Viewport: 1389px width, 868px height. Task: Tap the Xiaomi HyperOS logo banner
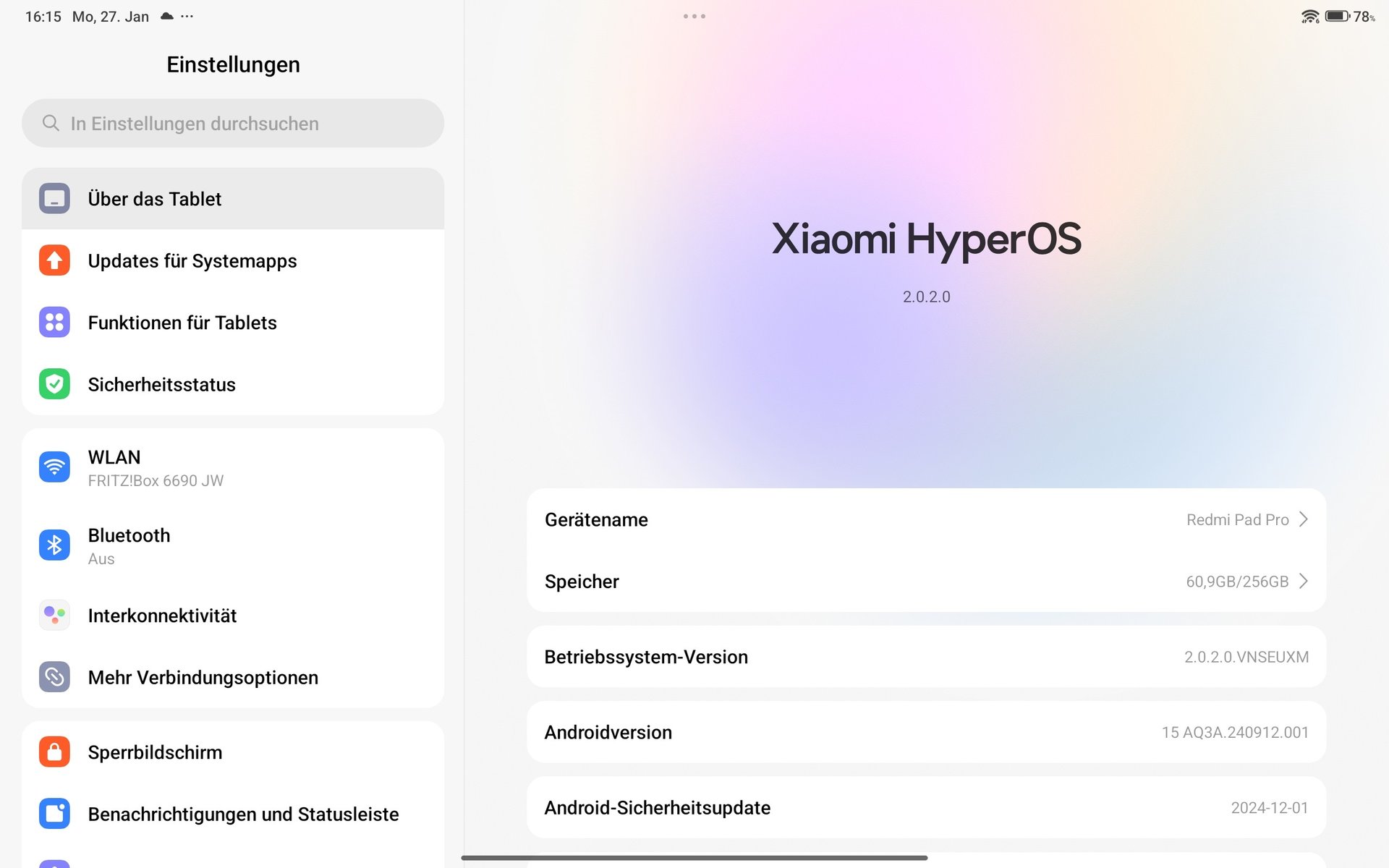pyautogui.click(x=926, y=239)
